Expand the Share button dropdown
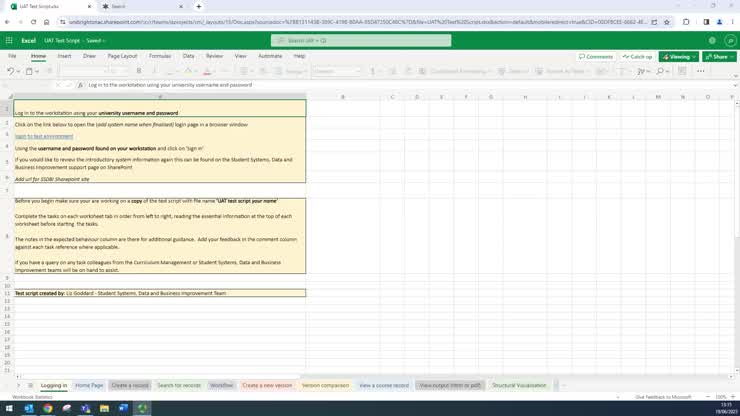740x416 pixels. click(719, 56)
